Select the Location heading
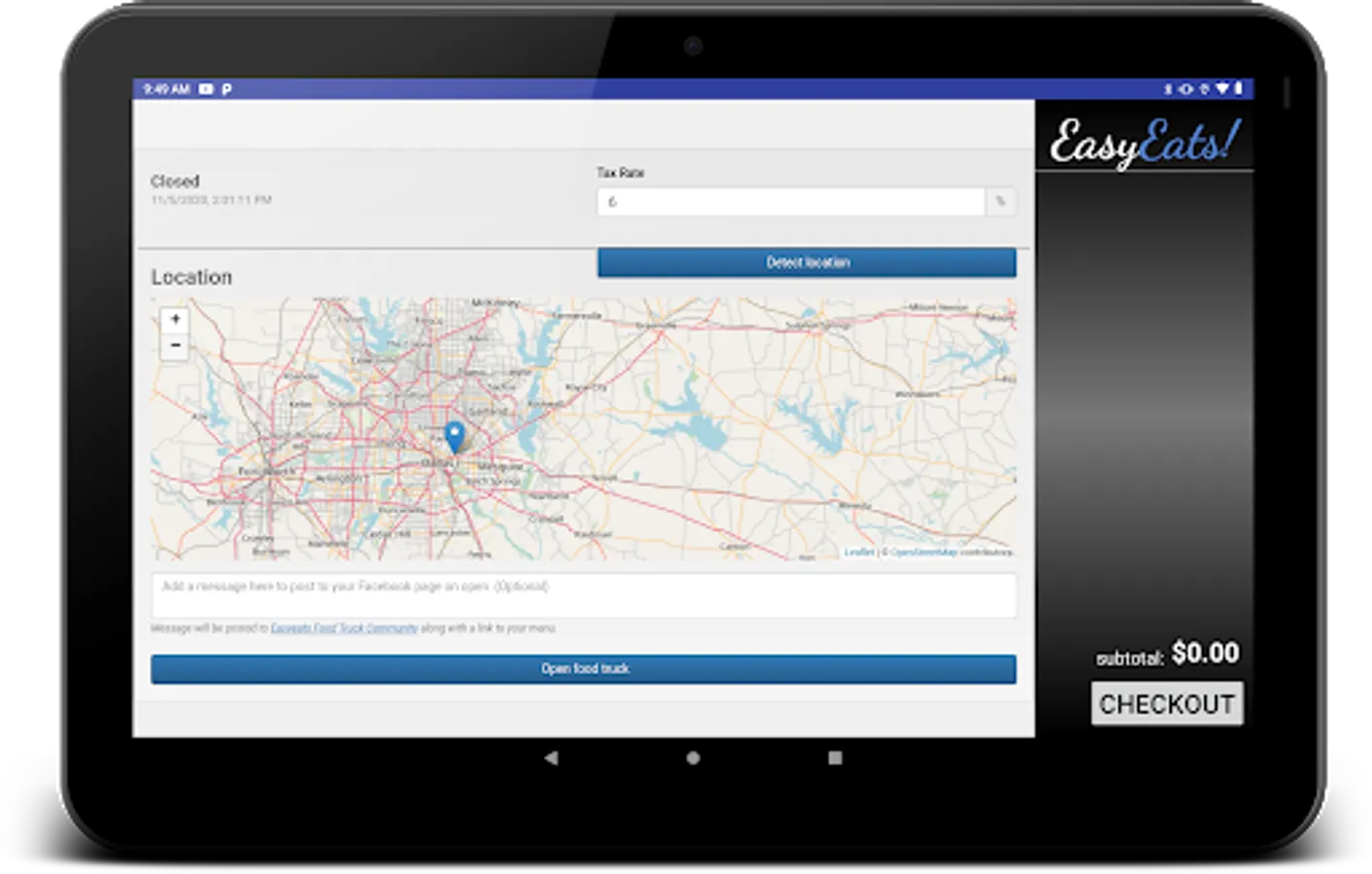1372x874 pixels. [x=191, y=278]
